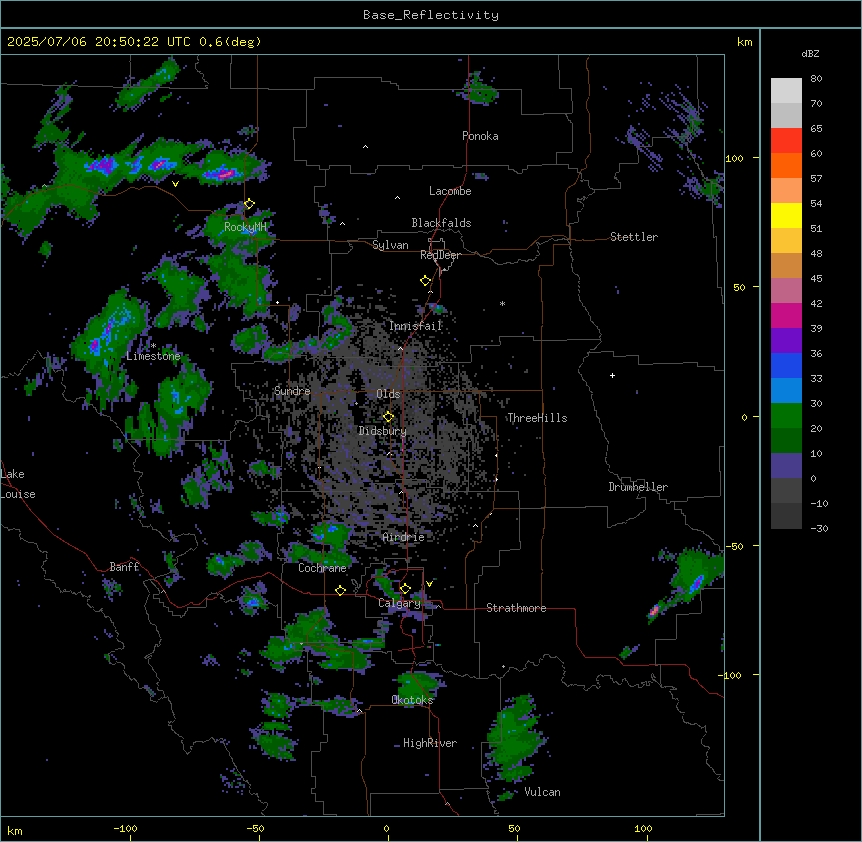Select the slate purple 0-10 dBZ legend swatch
862x842 pixels.
pos(786,466)
